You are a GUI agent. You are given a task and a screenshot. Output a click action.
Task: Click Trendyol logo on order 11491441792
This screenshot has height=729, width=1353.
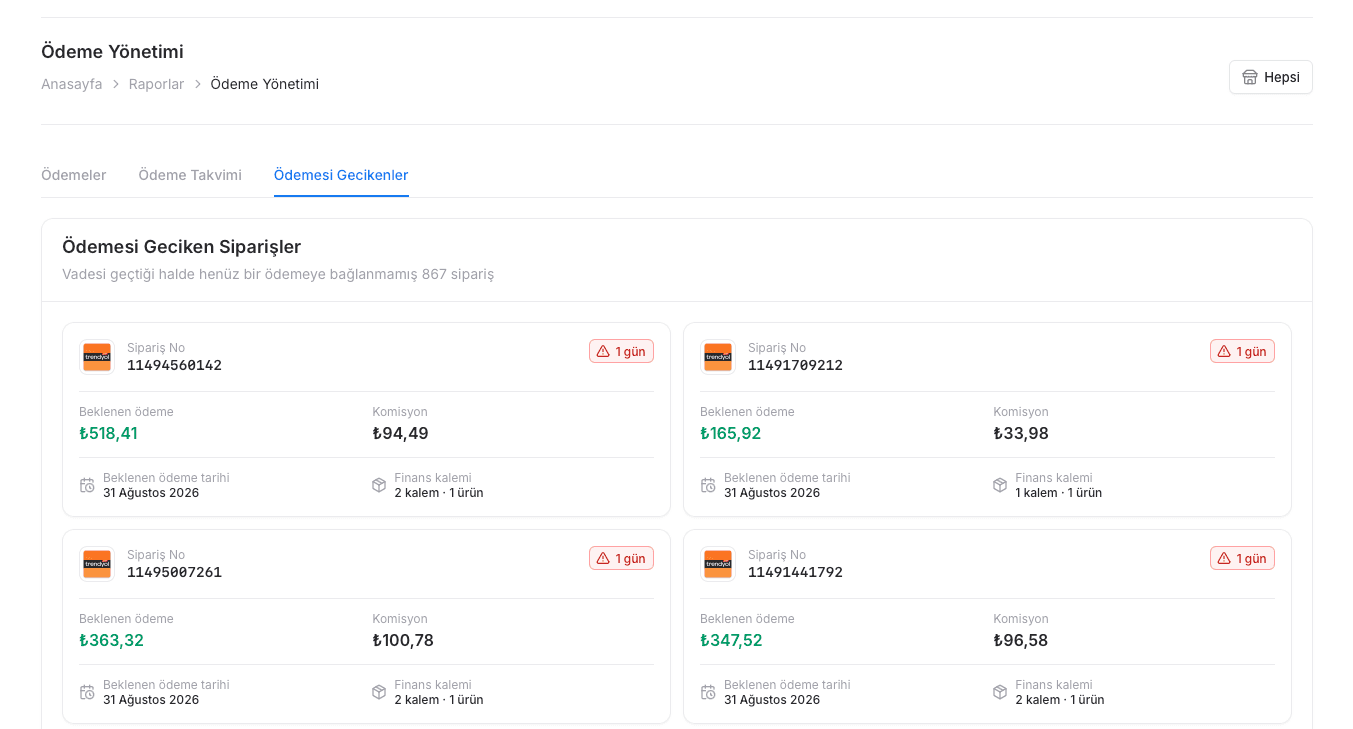[718, 564]
